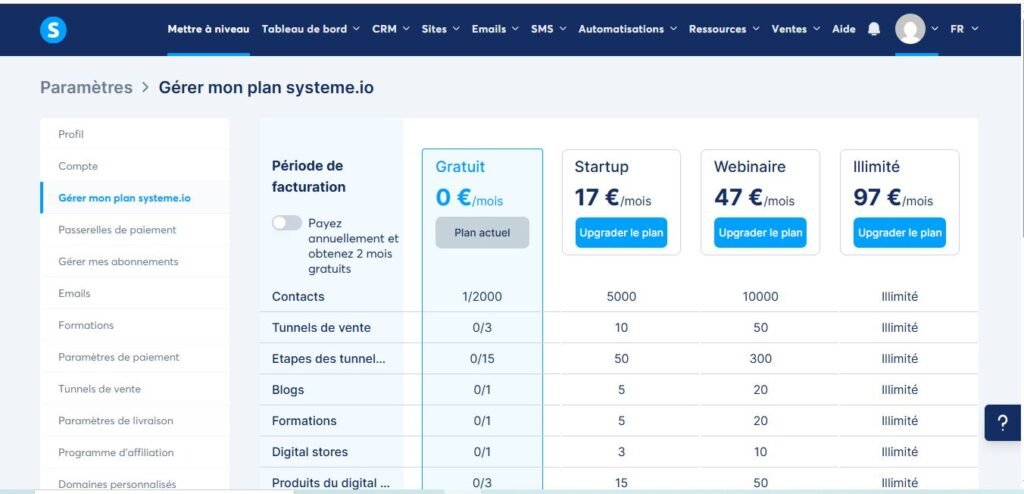Open Programme d'affiliation settings
Image resolution: width=1024 pixels, height=494 pixels.
(x=135, y=452)
